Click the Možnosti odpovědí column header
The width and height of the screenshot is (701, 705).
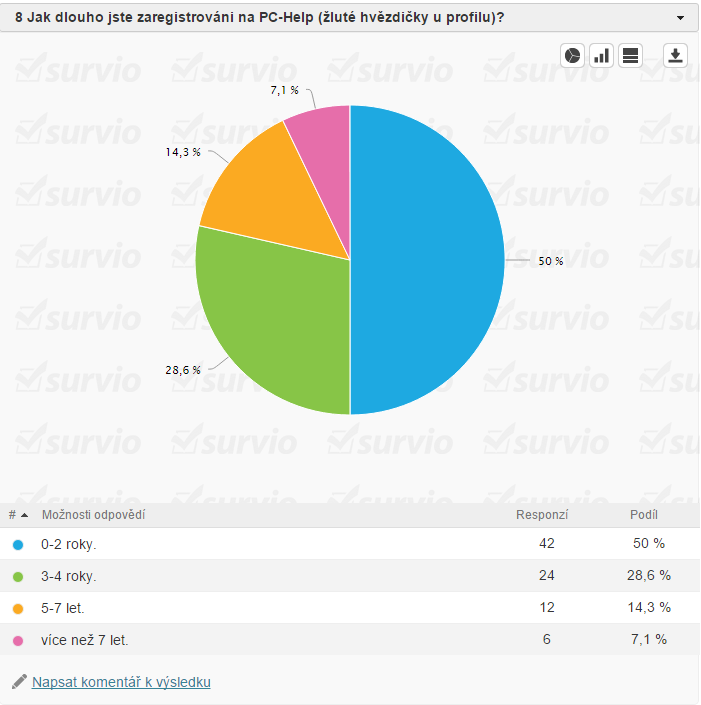point(93,515)
